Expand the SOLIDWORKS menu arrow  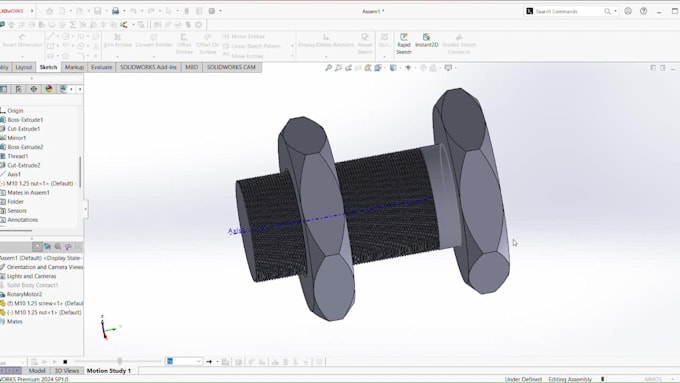point(32,11)
